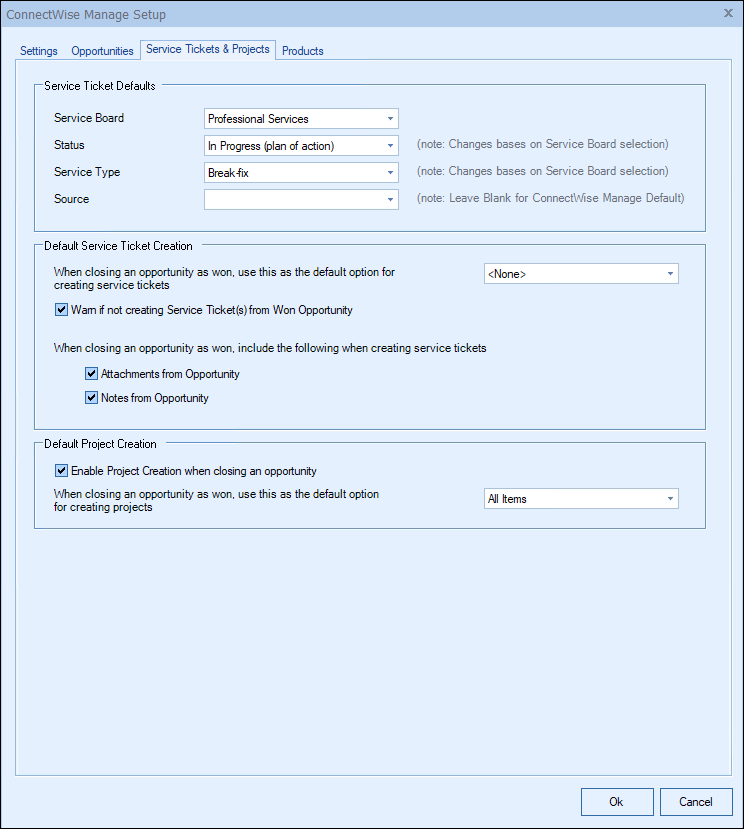Image resolution: width=744 pixels, height=829 pixels.
Task: Go to the Products tab
Action: (x=302, y=51)
